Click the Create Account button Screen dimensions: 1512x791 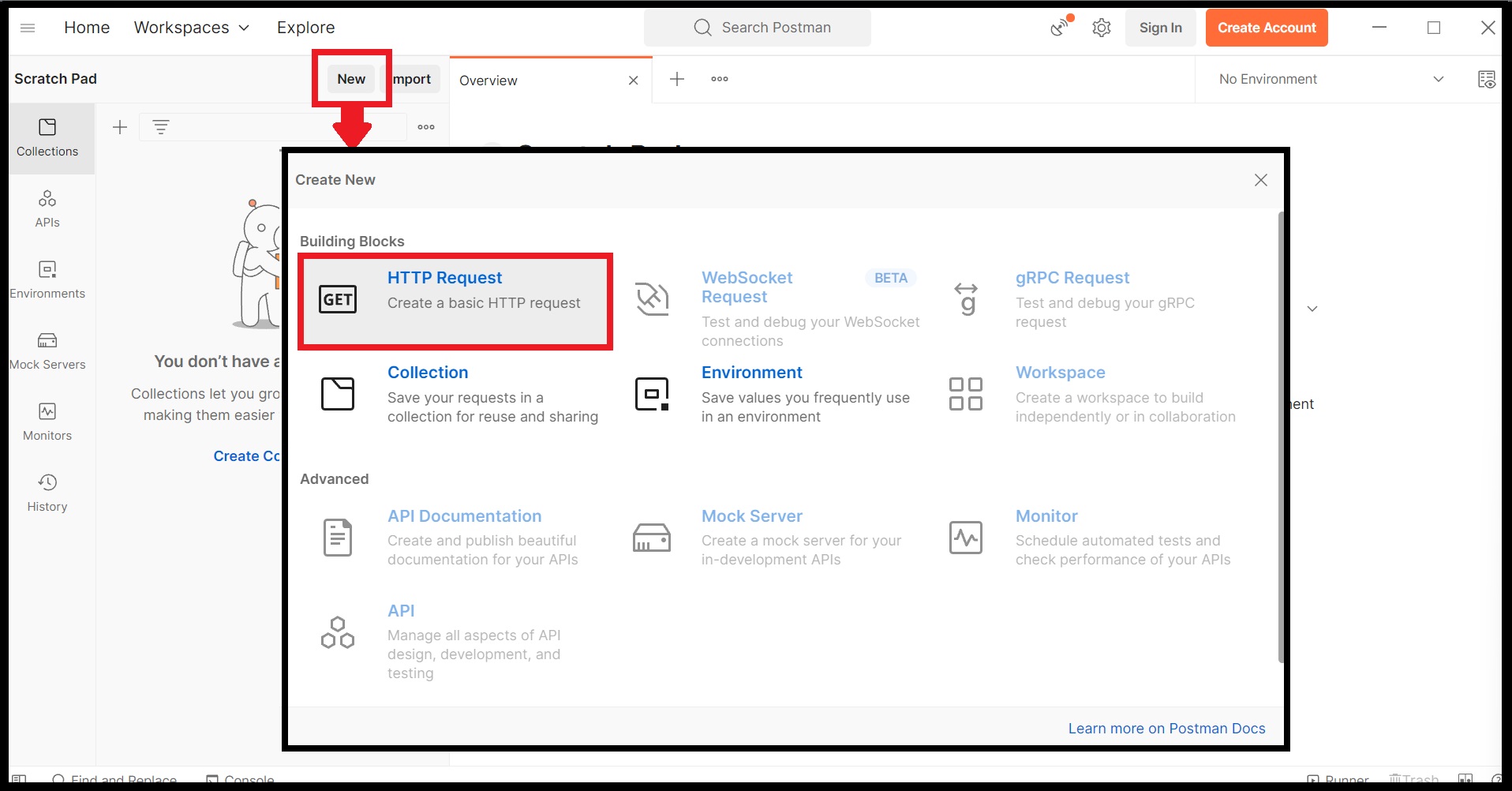[x=1267, y=27]
